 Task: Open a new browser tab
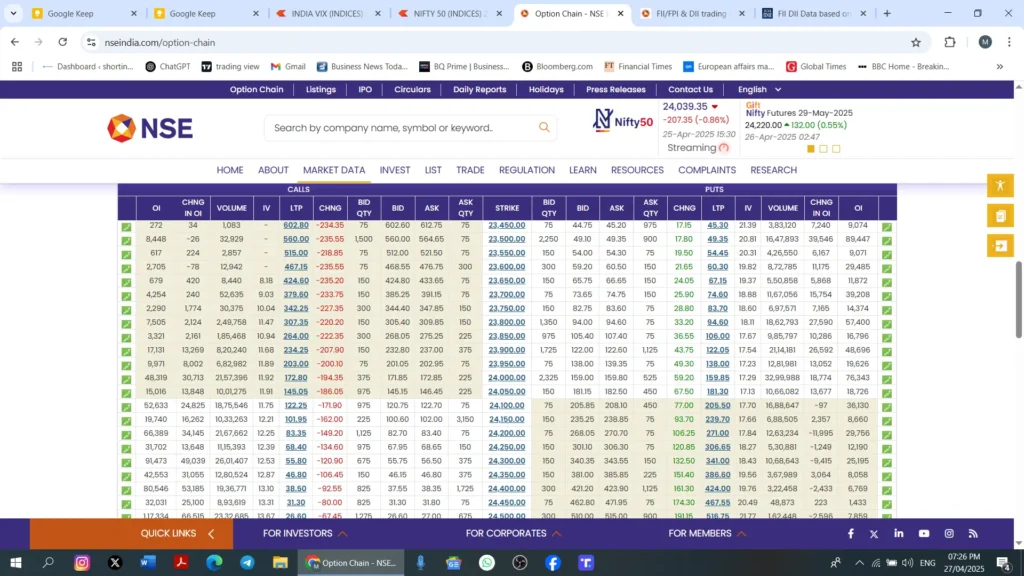coord(887,13)
